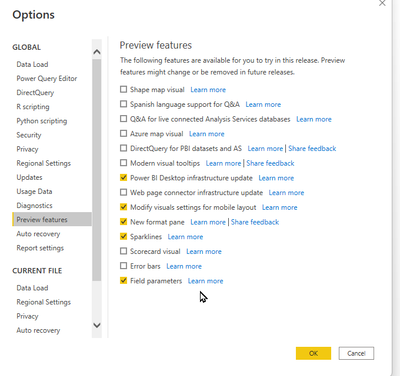Image resolution: width=400 pixels, height=376 pixels.
Task: Disable the Sparklines preview feature
Action: coord(123,236)
